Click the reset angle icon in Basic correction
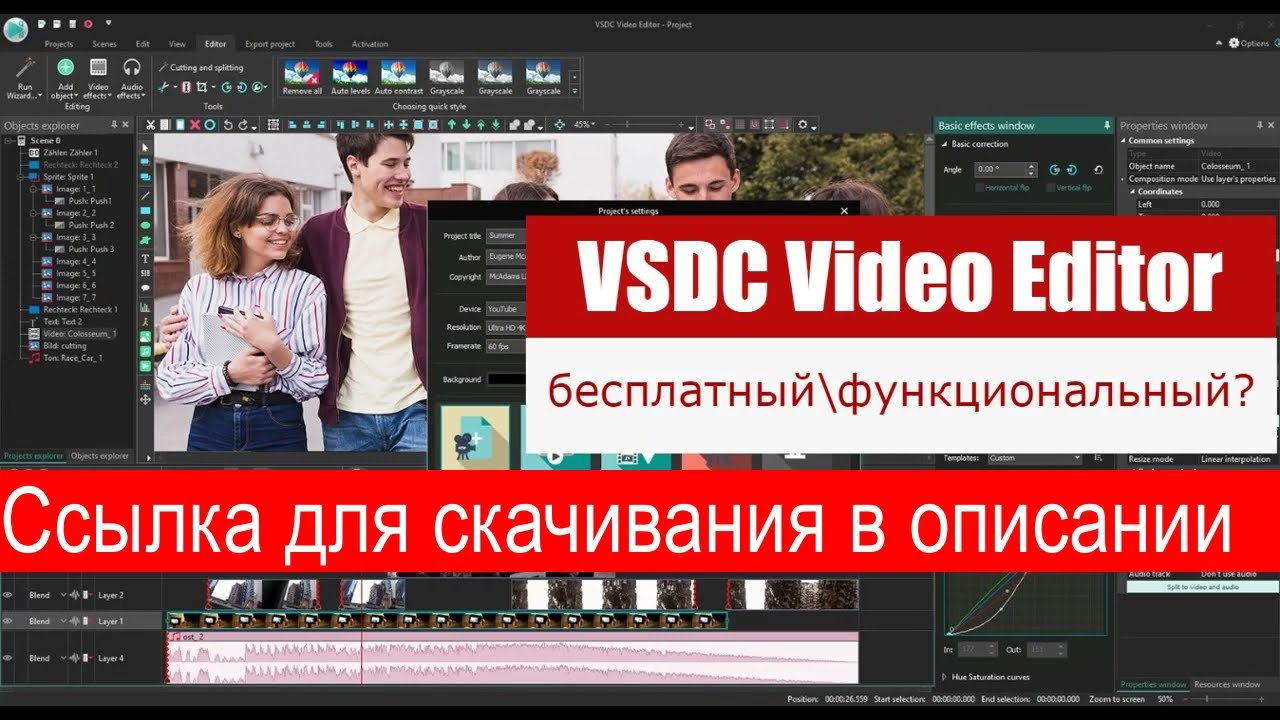The width and height of the screenshot is (1280, 720). (x=1098, y=170)
